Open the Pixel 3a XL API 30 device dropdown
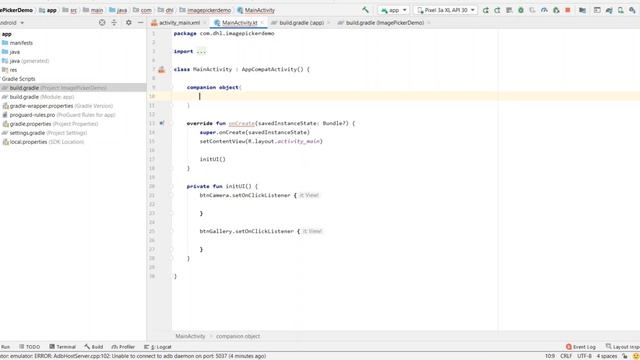The height and width of the screenshot is (360, 640). [x=446, y=10]
